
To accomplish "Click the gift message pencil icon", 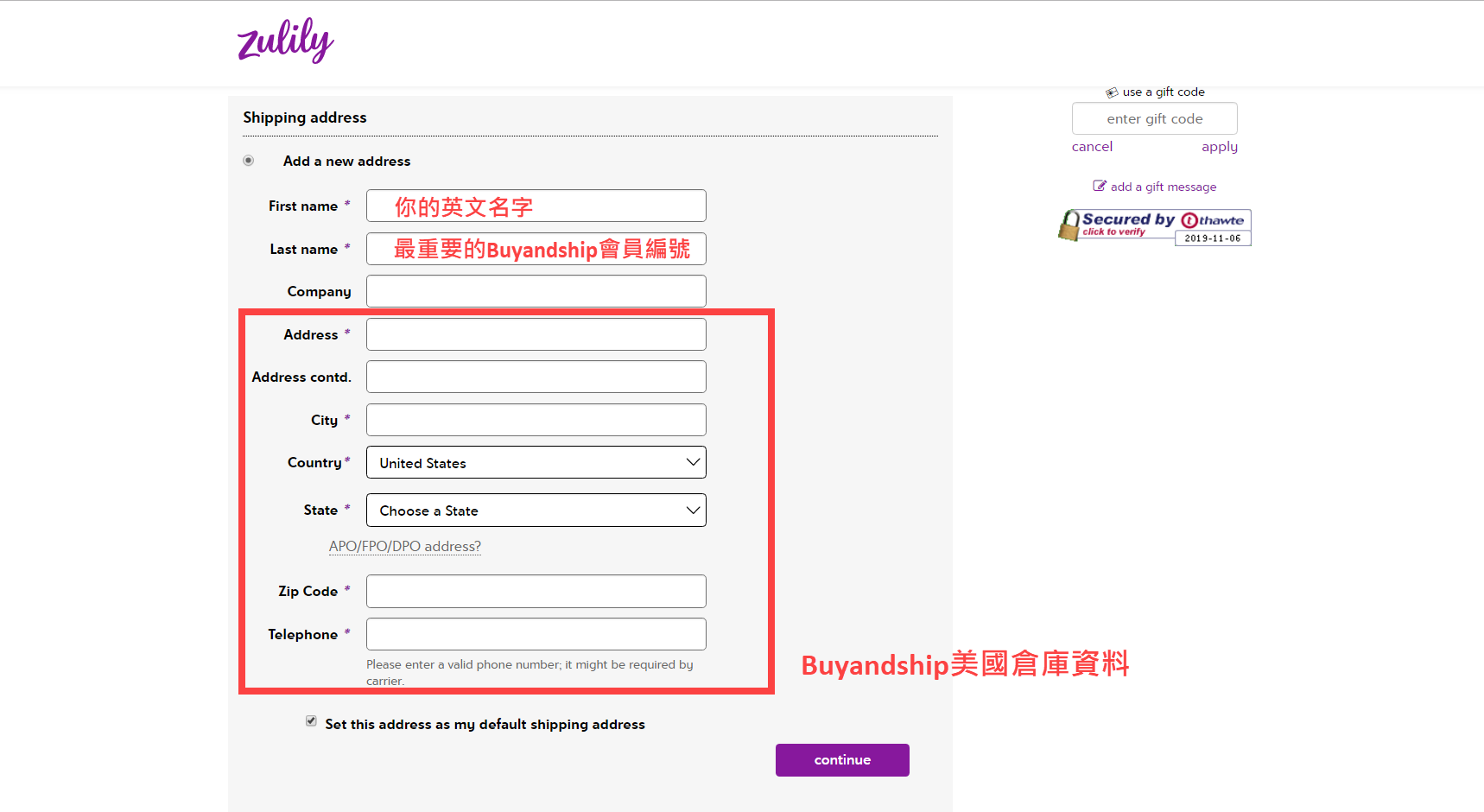I will click(1099, 186).
